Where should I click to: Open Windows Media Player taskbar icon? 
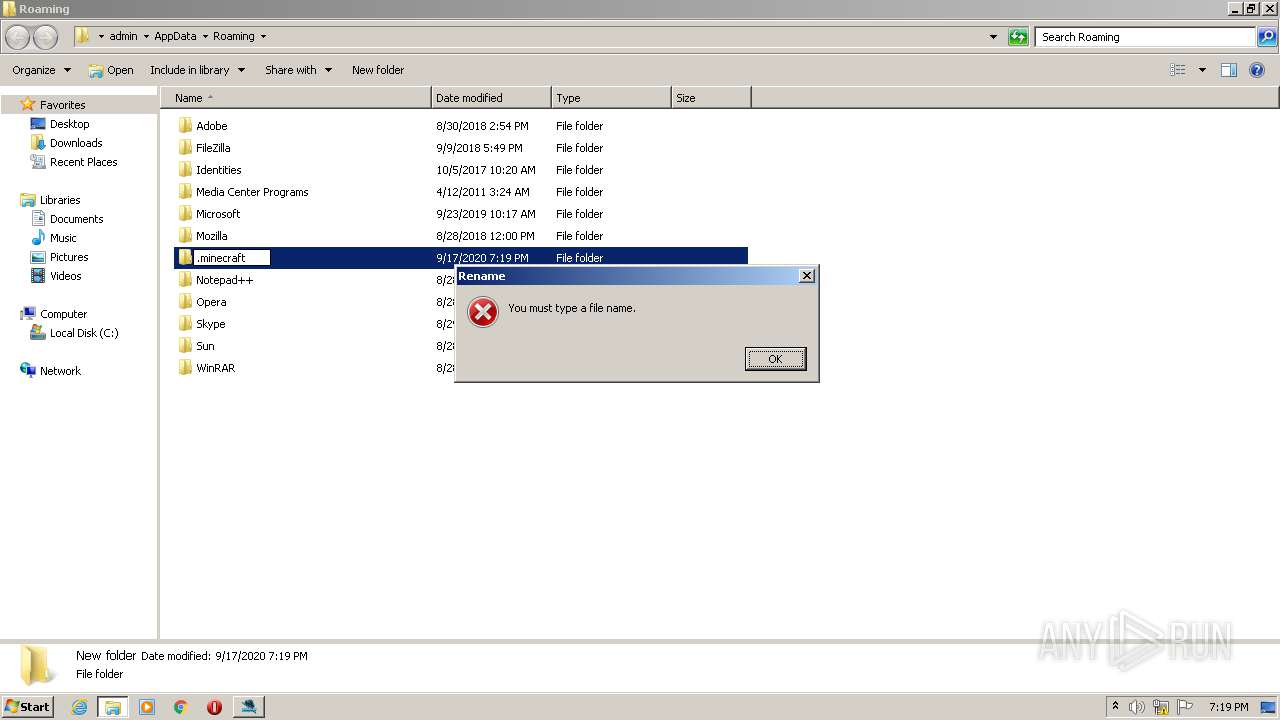coord(147,707)
